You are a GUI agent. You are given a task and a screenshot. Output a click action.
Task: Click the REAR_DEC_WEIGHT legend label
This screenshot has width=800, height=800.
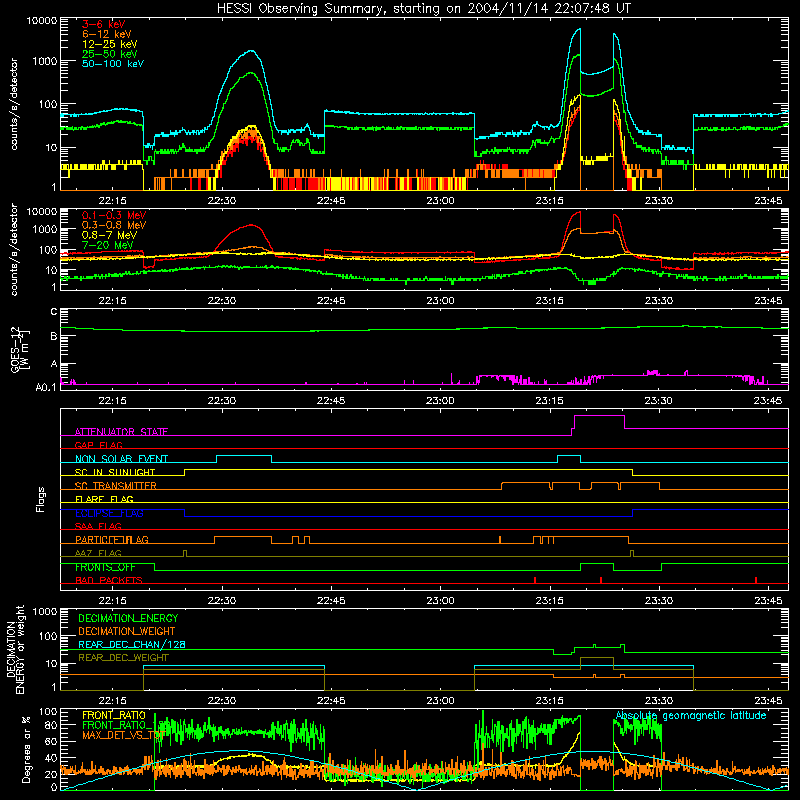point(123,658)
